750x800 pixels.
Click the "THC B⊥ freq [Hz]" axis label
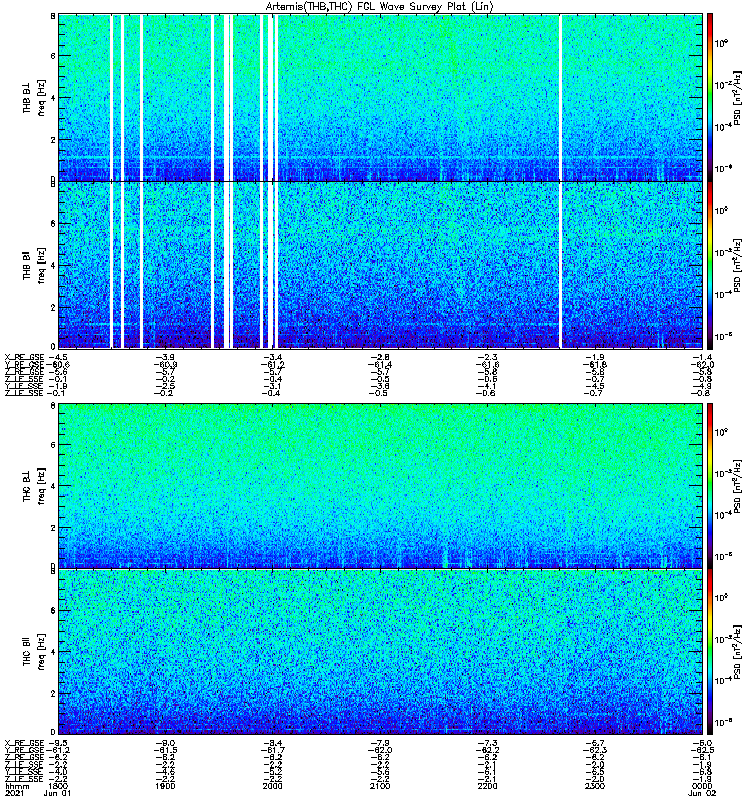point(34,485)
